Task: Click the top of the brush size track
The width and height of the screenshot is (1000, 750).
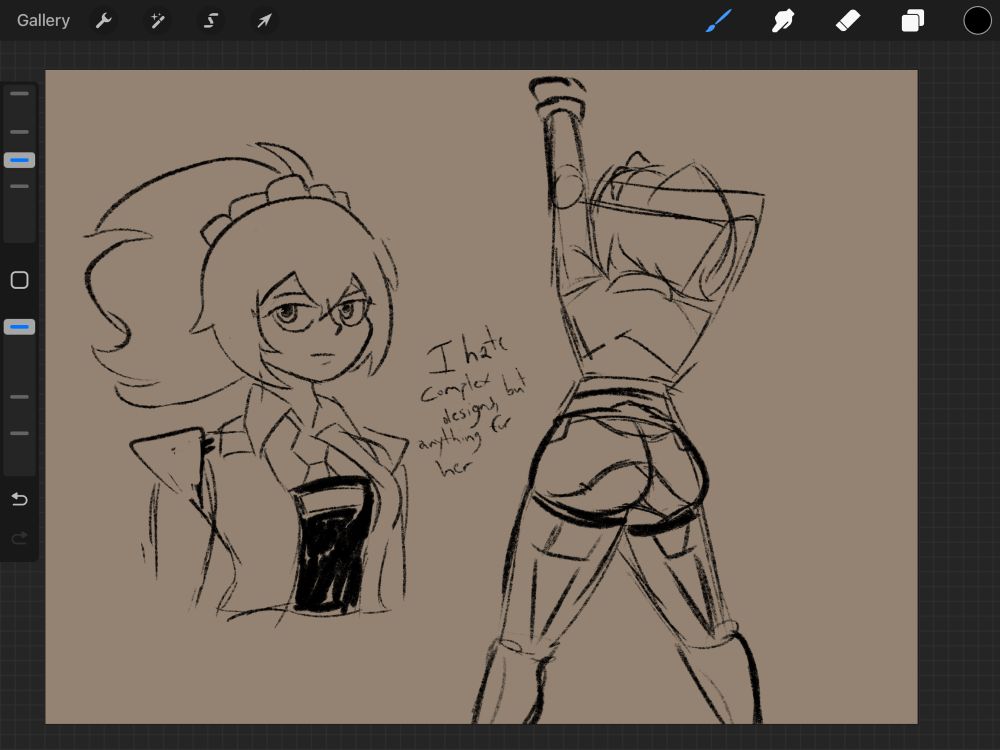Action: point(19,94)
